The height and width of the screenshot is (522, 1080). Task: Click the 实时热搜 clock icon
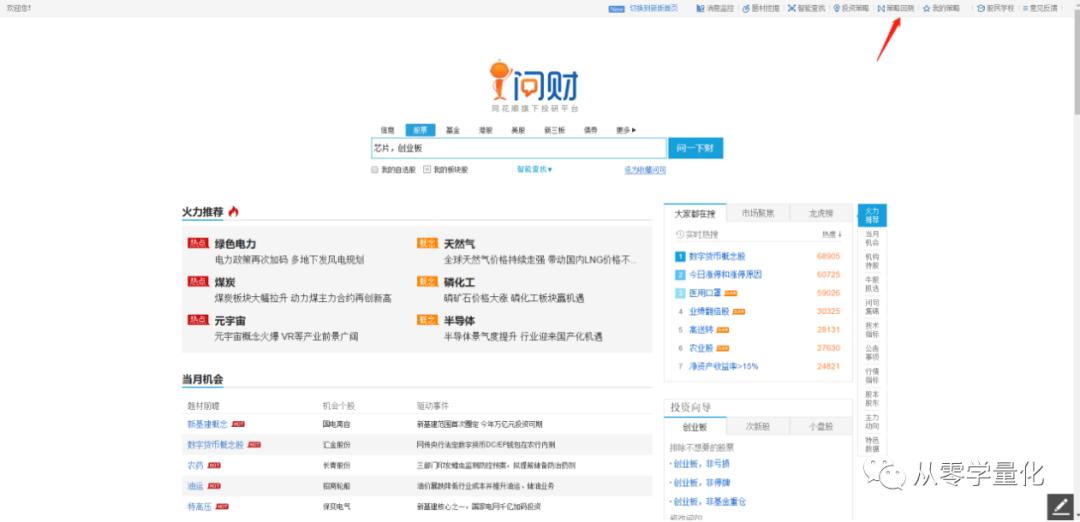click(x=681, y=234)
